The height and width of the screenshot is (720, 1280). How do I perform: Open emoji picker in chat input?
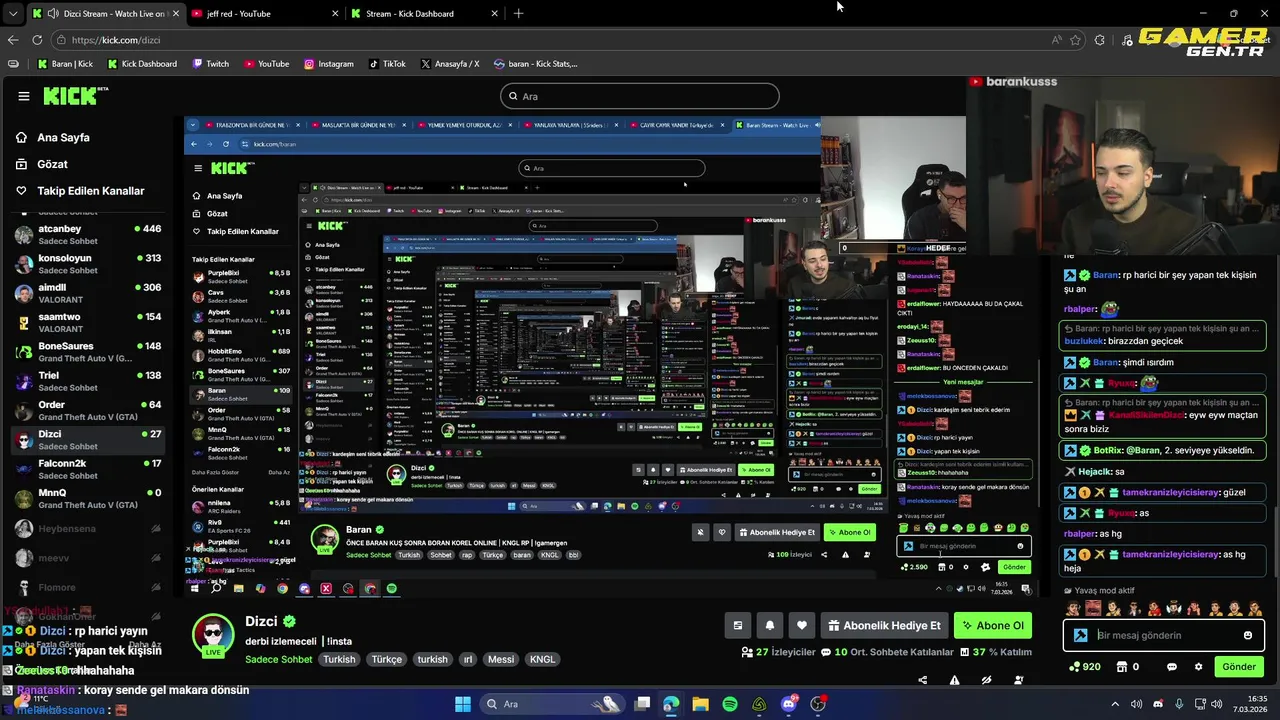point(1248,635)
